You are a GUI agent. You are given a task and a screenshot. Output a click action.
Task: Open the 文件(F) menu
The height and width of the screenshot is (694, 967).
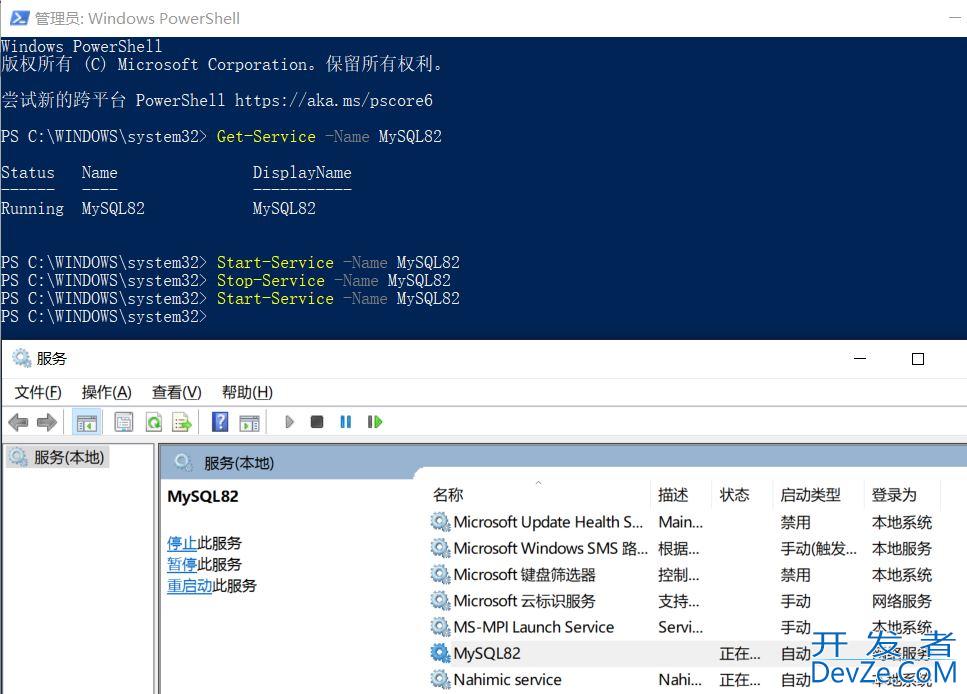click(x=38, y=392)
